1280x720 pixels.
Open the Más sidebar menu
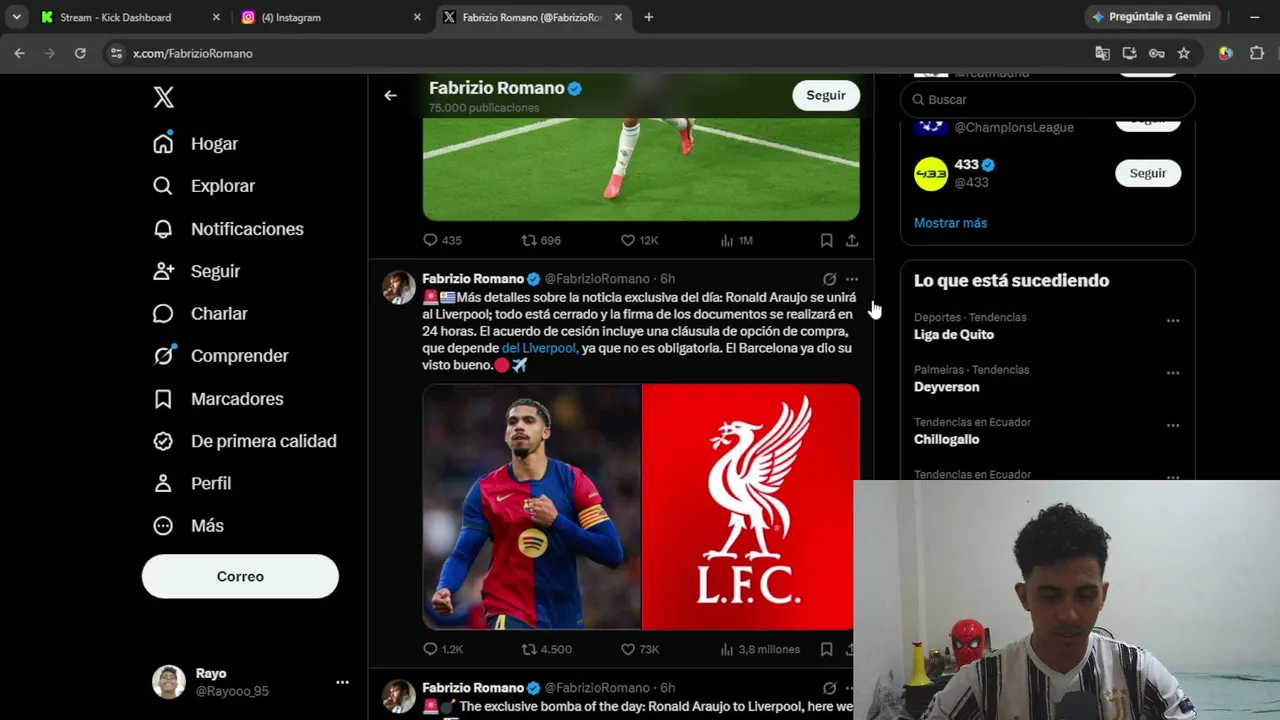tap(188, 526)
